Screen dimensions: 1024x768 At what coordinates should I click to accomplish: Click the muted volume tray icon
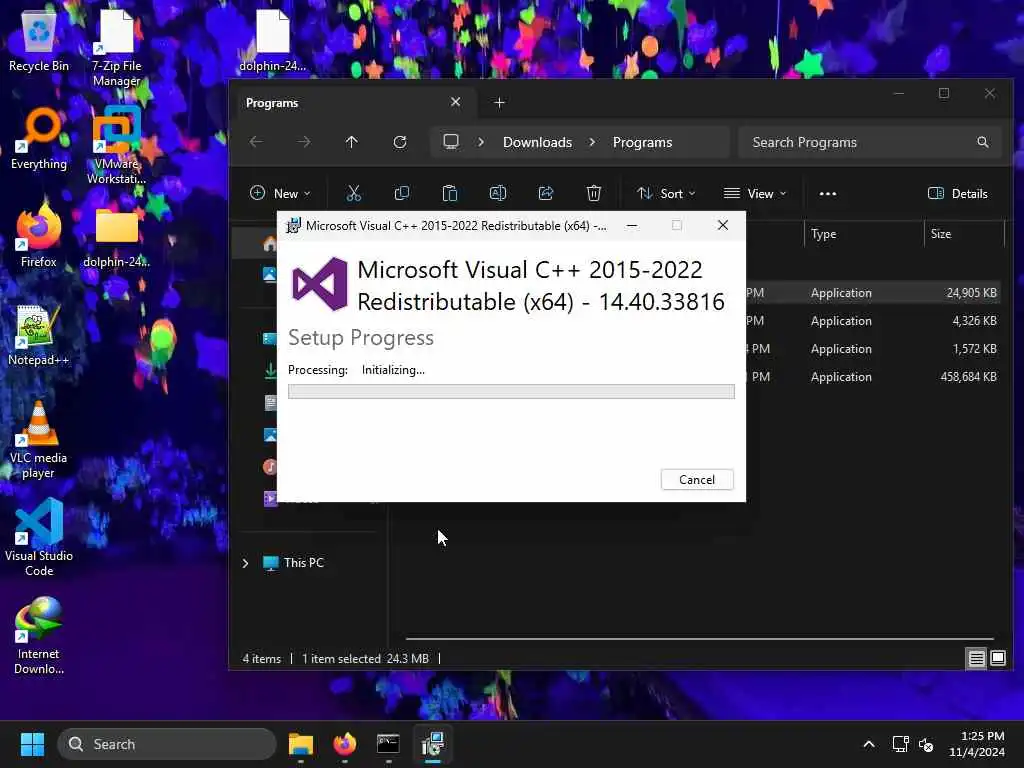click(x=926, y=744)
